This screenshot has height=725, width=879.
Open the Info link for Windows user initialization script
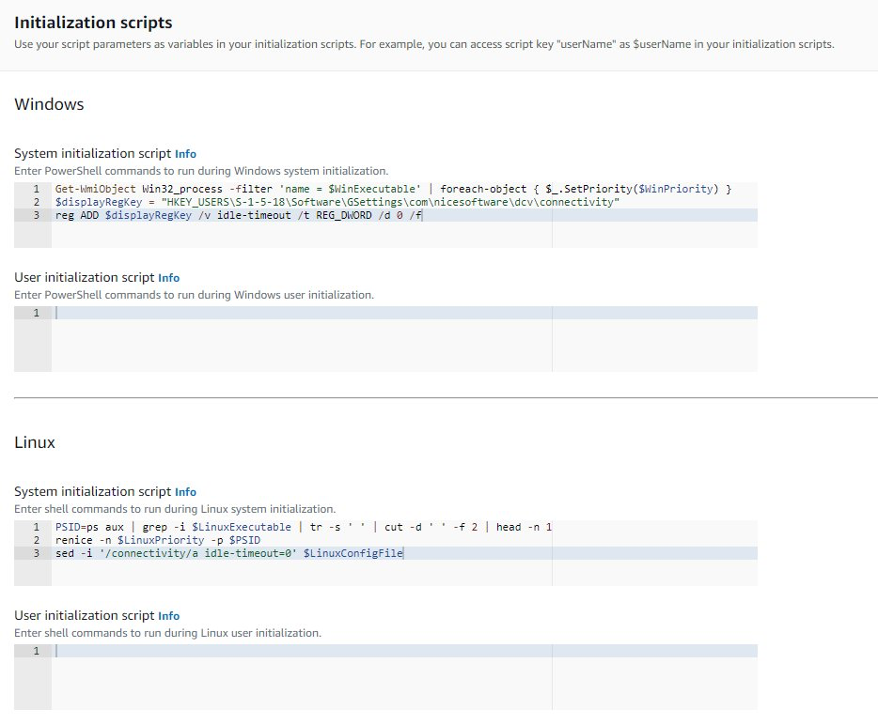click(168, 277)
